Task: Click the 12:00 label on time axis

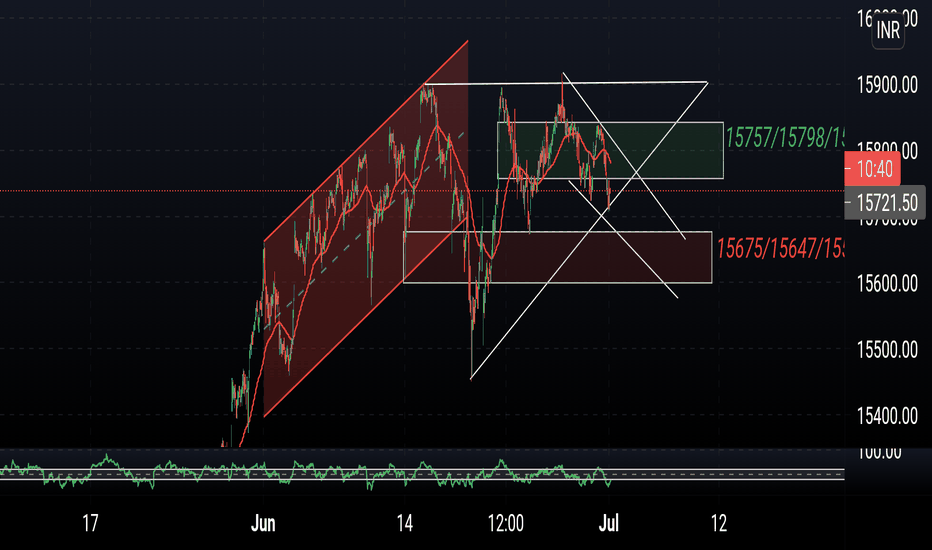Action: coord(506,523)
